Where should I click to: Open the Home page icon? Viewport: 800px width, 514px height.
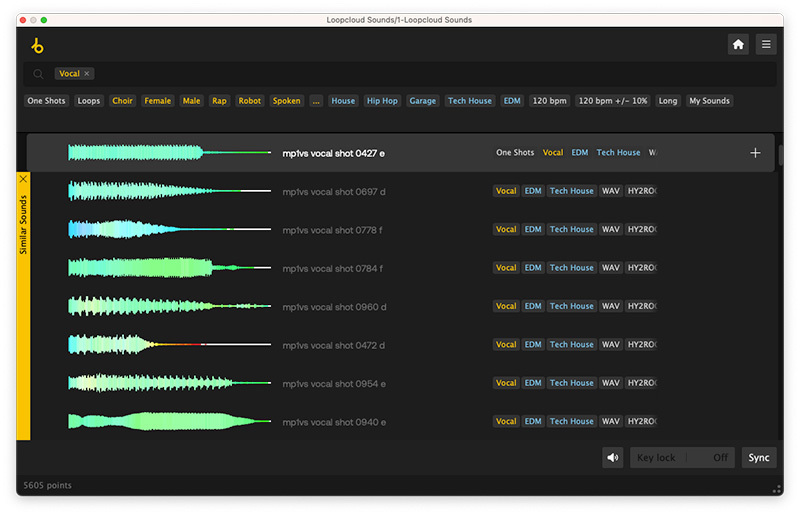[x=738, y=44]
